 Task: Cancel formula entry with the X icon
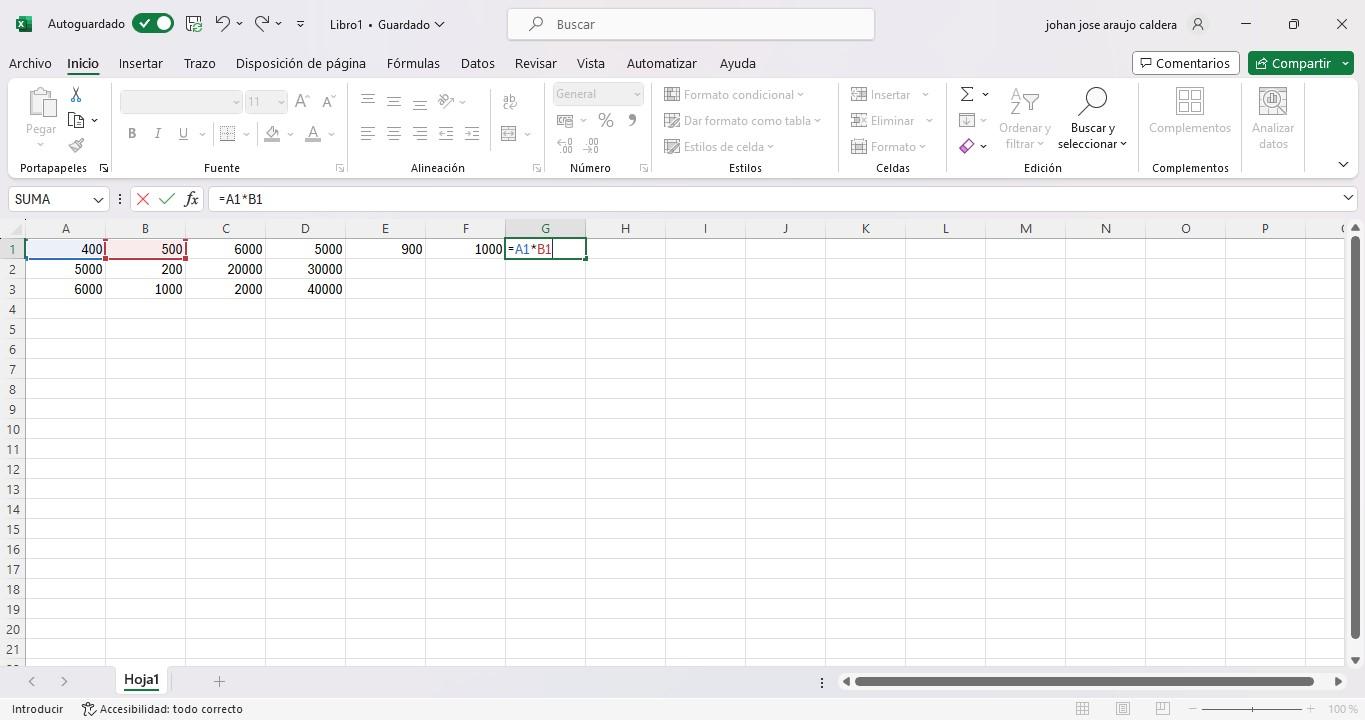(143, 199)
